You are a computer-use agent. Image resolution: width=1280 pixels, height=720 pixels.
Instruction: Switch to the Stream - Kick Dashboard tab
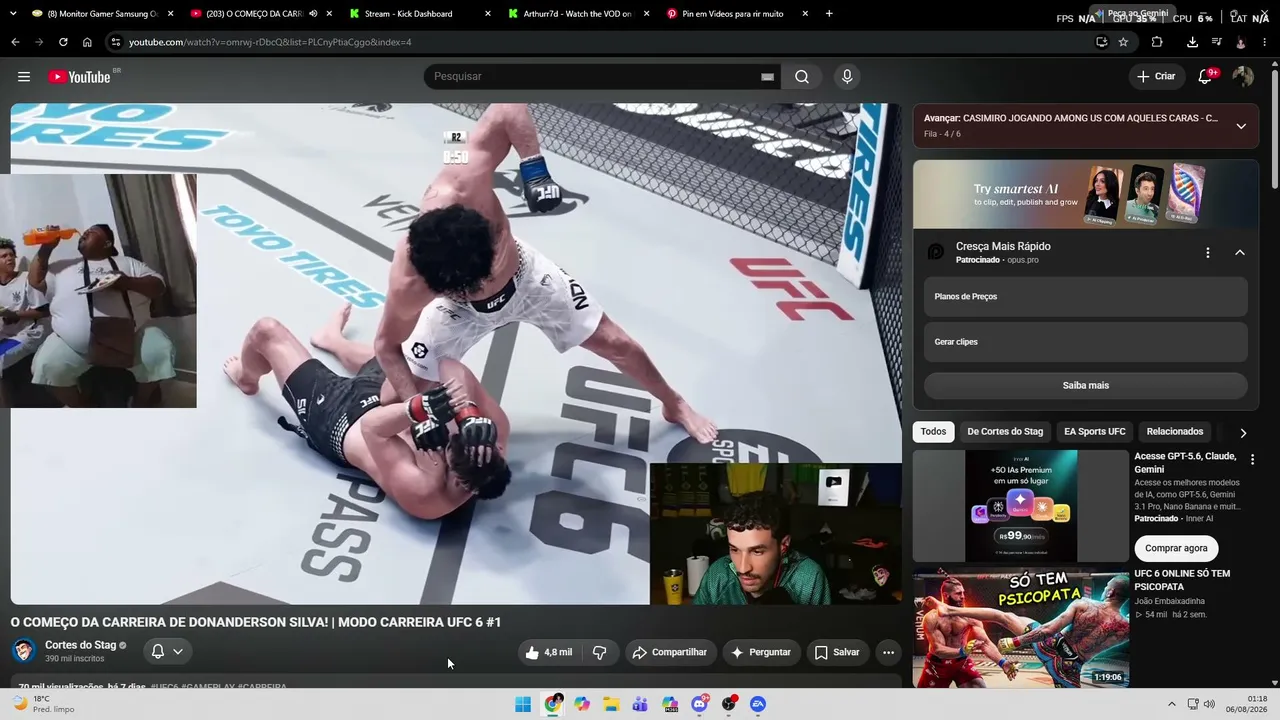420,14
